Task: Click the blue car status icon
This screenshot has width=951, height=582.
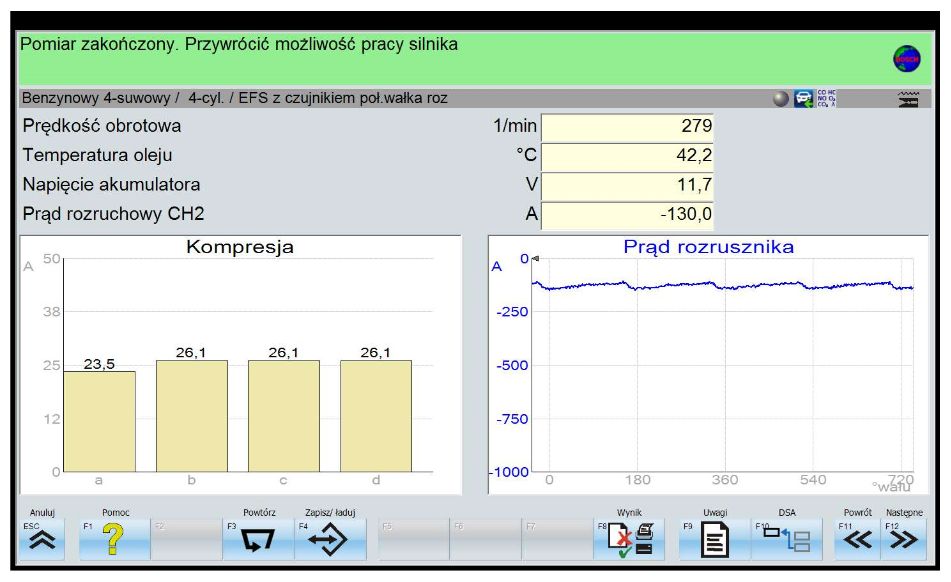Action: pos(802,99)
